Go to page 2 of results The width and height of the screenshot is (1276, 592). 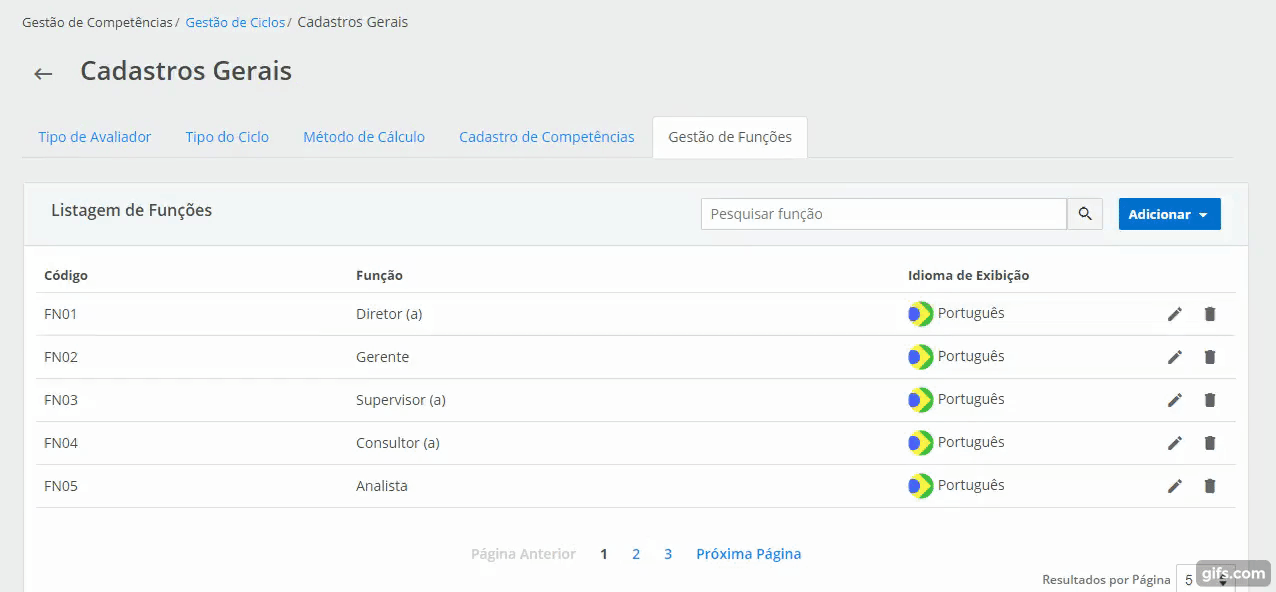[x=636, y=554]
